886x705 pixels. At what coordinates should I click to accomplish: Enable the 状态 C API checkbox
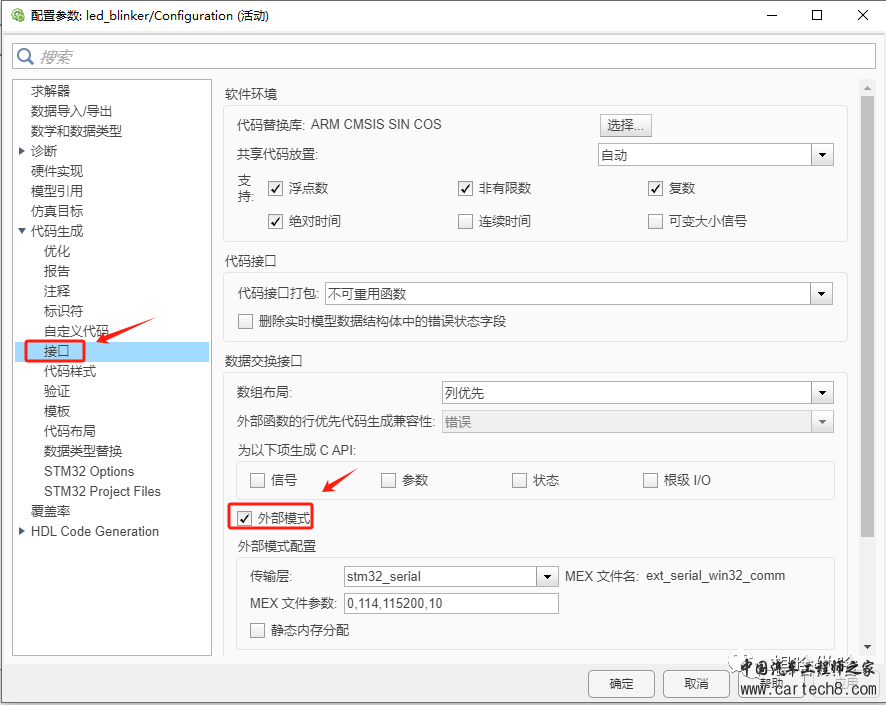(x=519, y=481)
